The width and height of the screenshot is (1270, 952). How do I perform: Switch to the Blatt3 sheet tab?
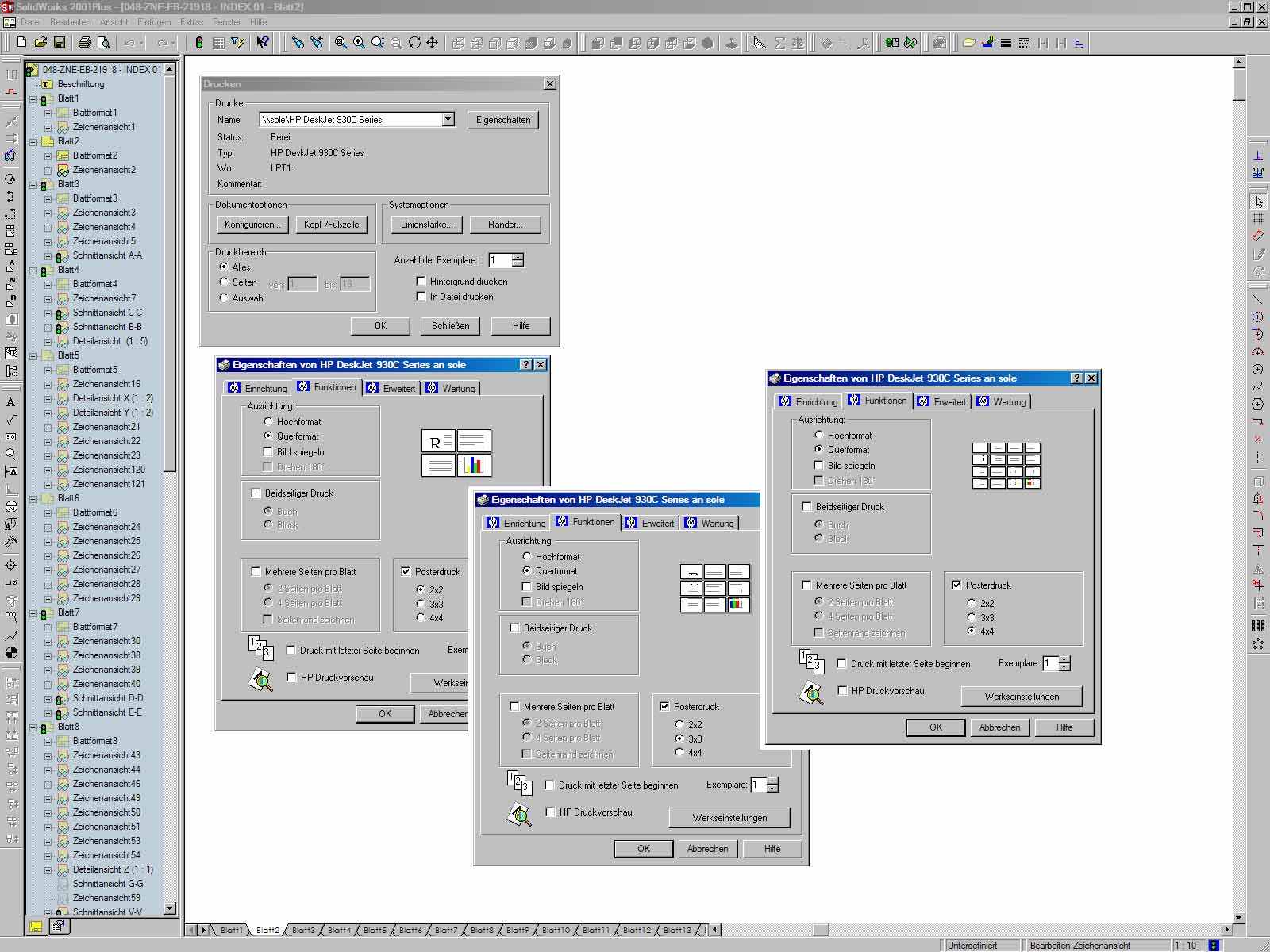pos(303,930)
